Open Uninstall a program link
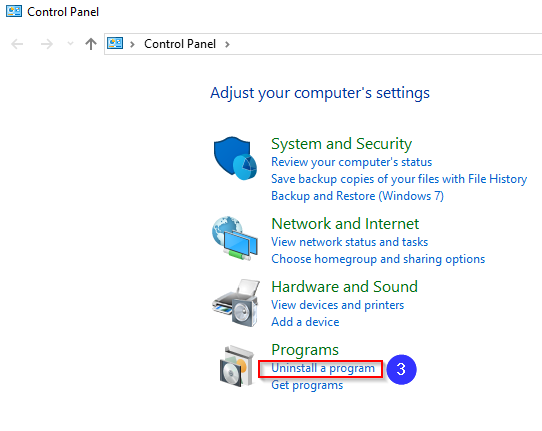The height and width of the screenshot is (431, 542). click(x=323, y=368)
